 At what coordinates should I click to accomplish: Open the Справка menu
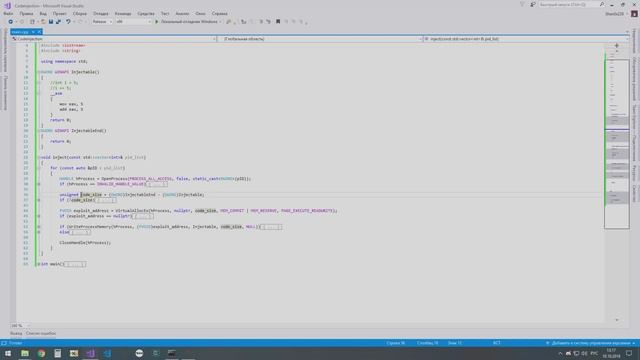220,13
